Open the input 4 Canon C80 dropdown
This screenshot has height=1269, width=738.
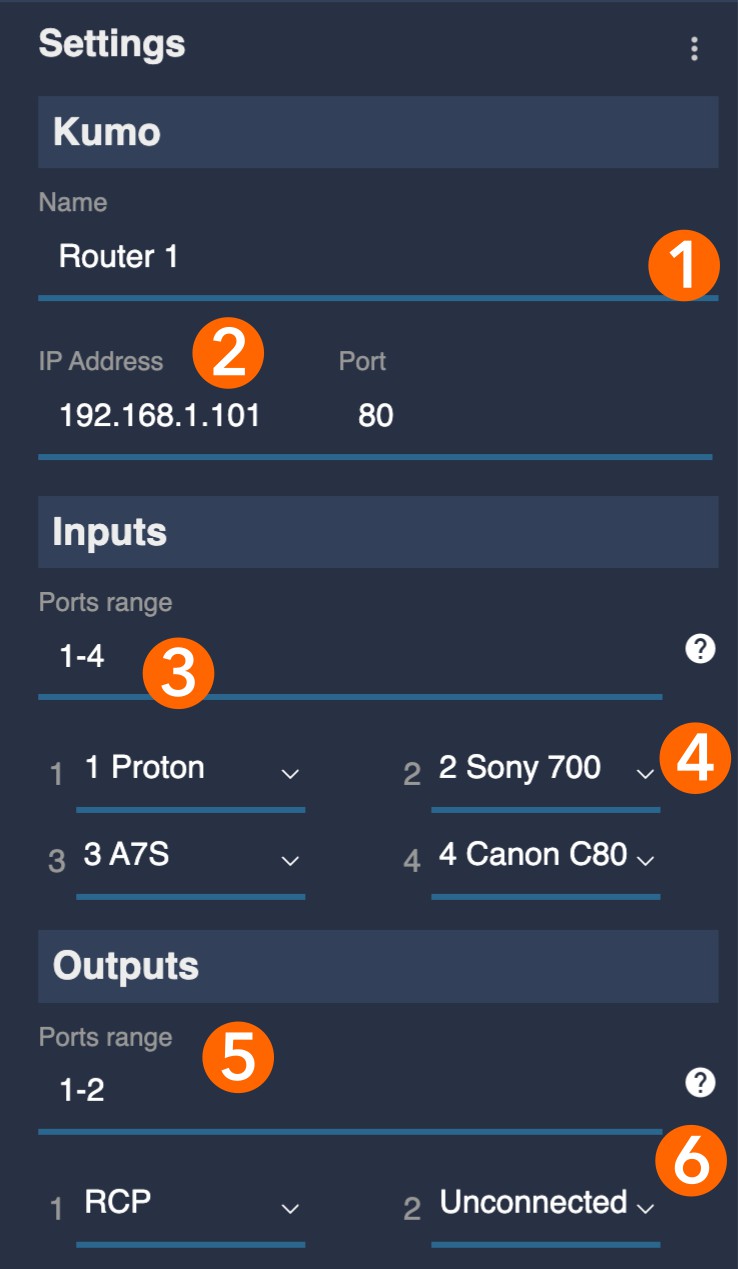pyautogui.click(x=545, y=857)
